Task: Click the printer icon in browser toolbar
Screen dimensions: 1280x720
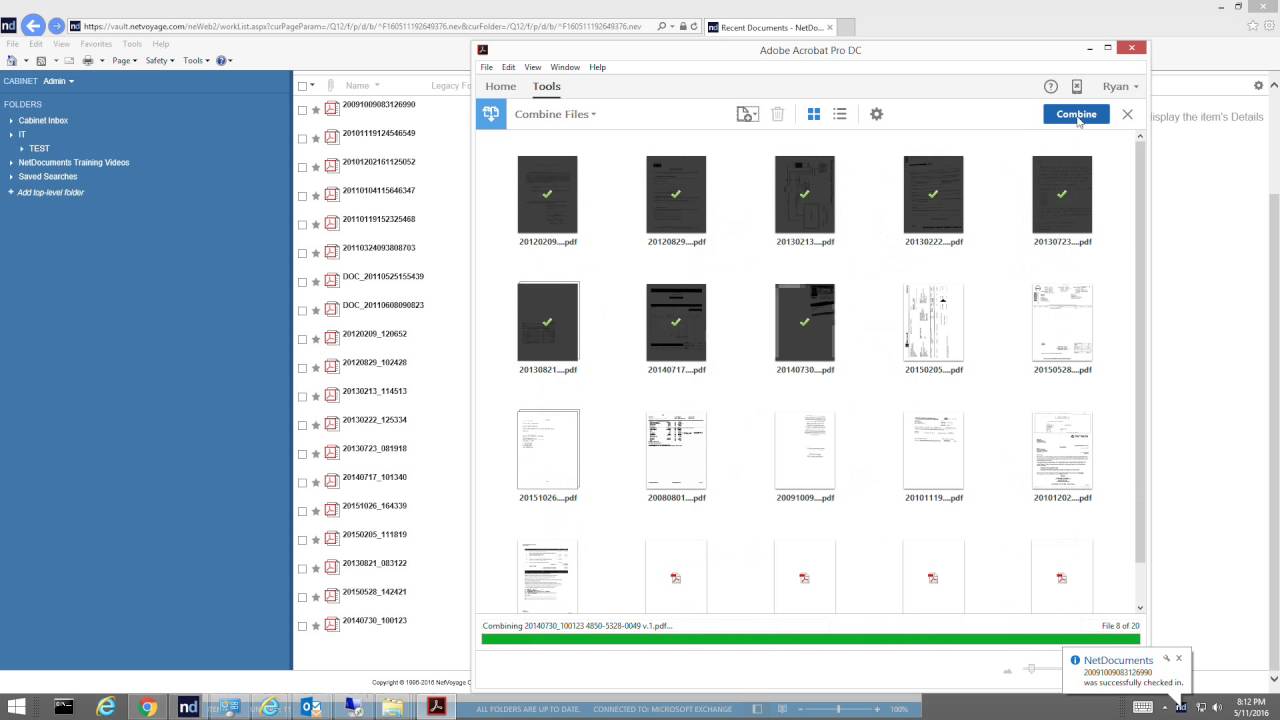Action: point(88,61)
